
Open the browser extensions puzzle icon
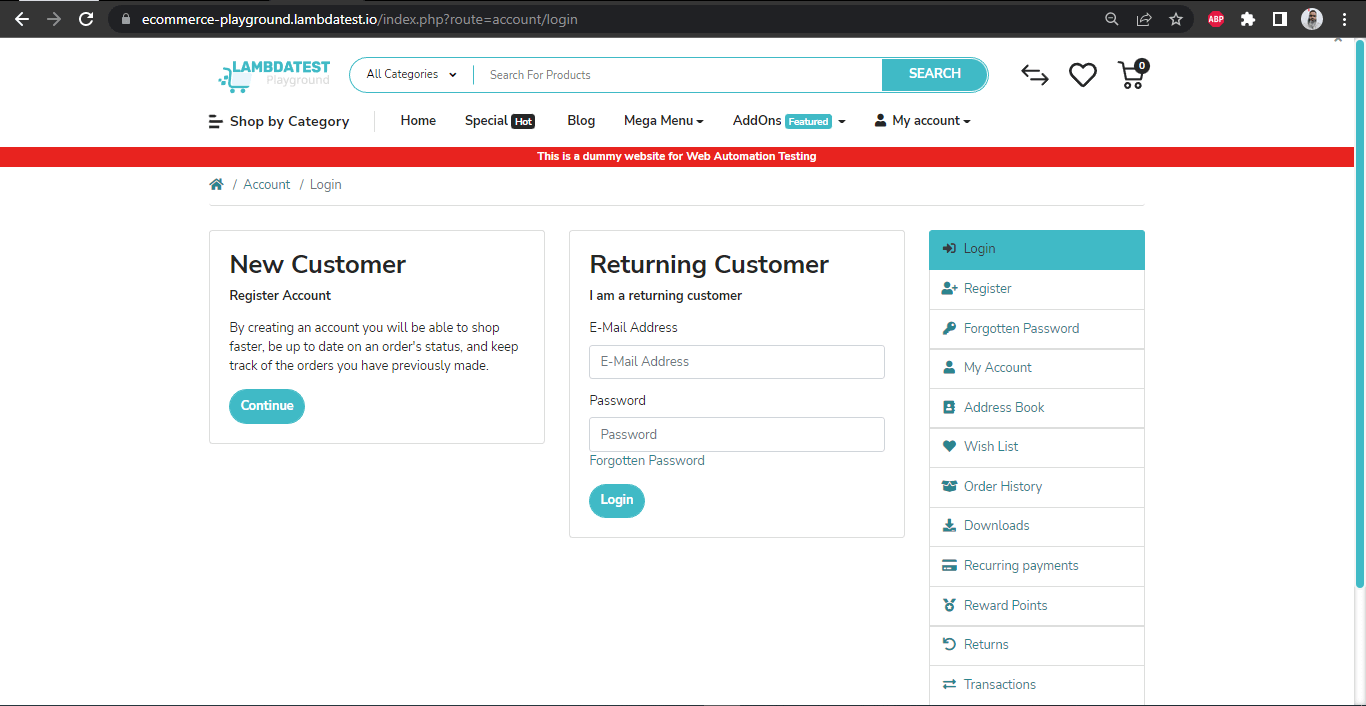1248,19
